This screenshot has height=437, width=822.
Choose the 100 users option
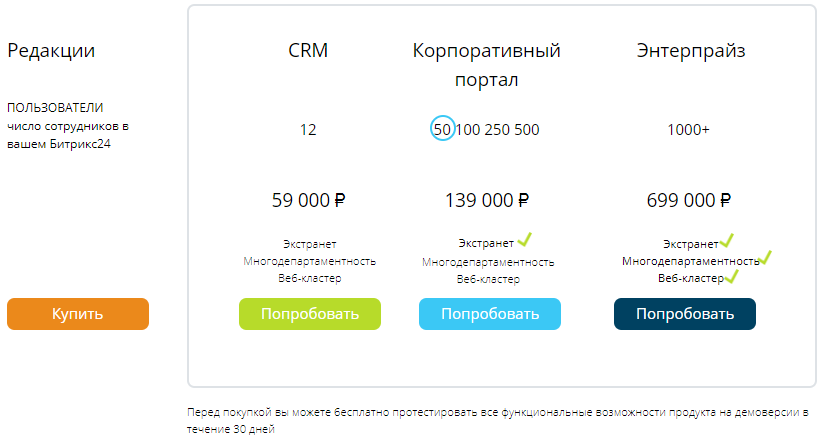click(468, 129)
